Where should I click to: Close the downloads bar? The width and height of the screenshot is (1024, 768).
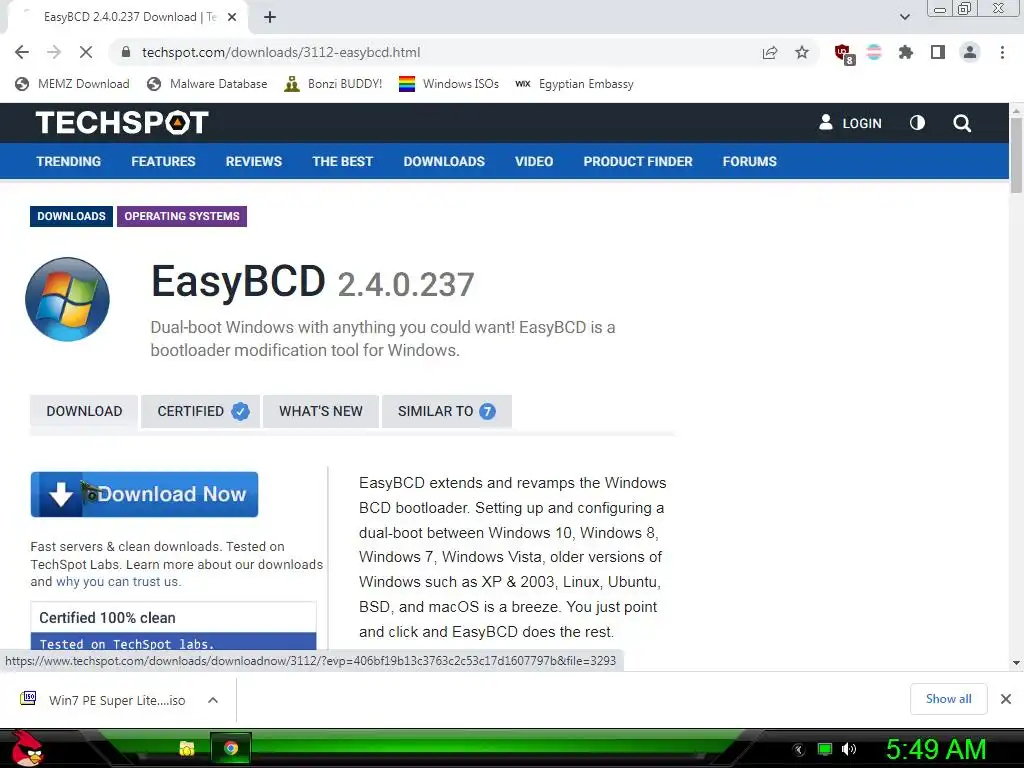pos(1006,699)
